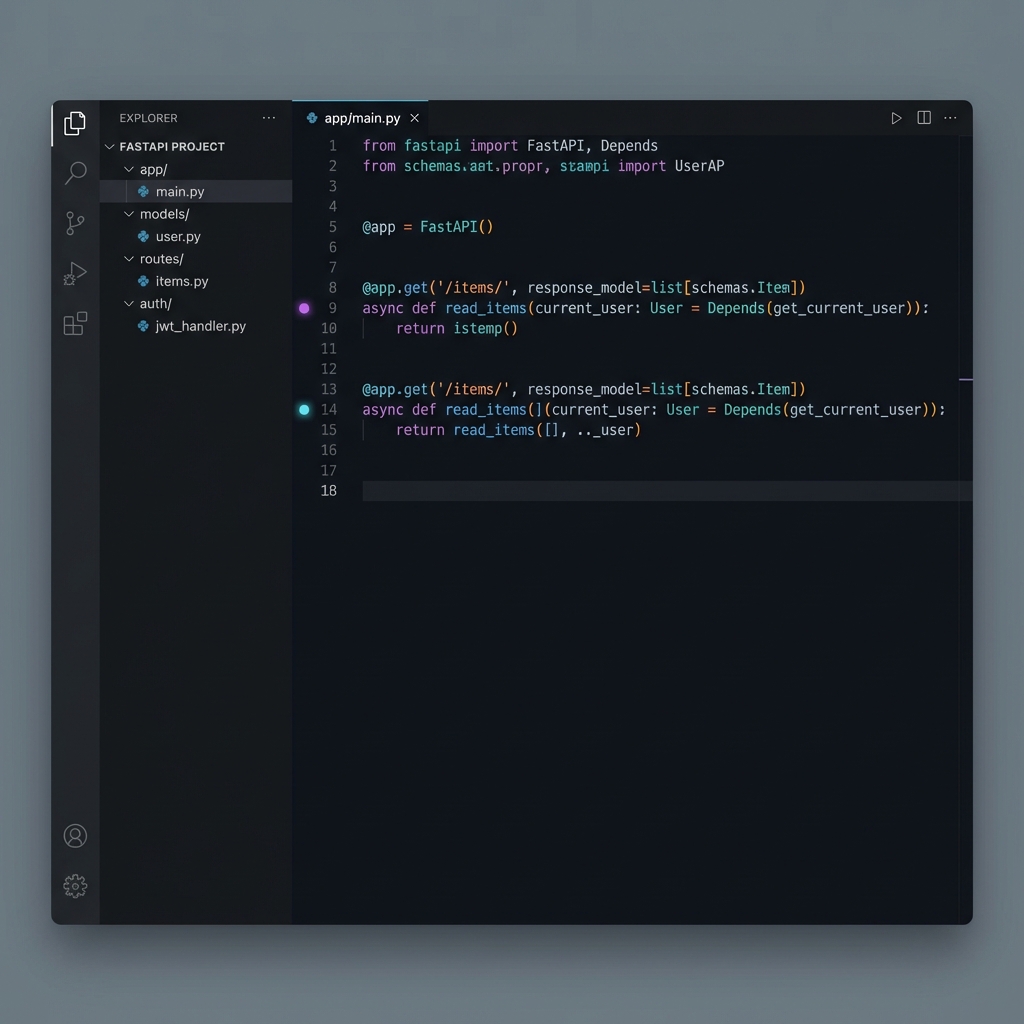
Task: Open the split editor control
Action: 923,117
